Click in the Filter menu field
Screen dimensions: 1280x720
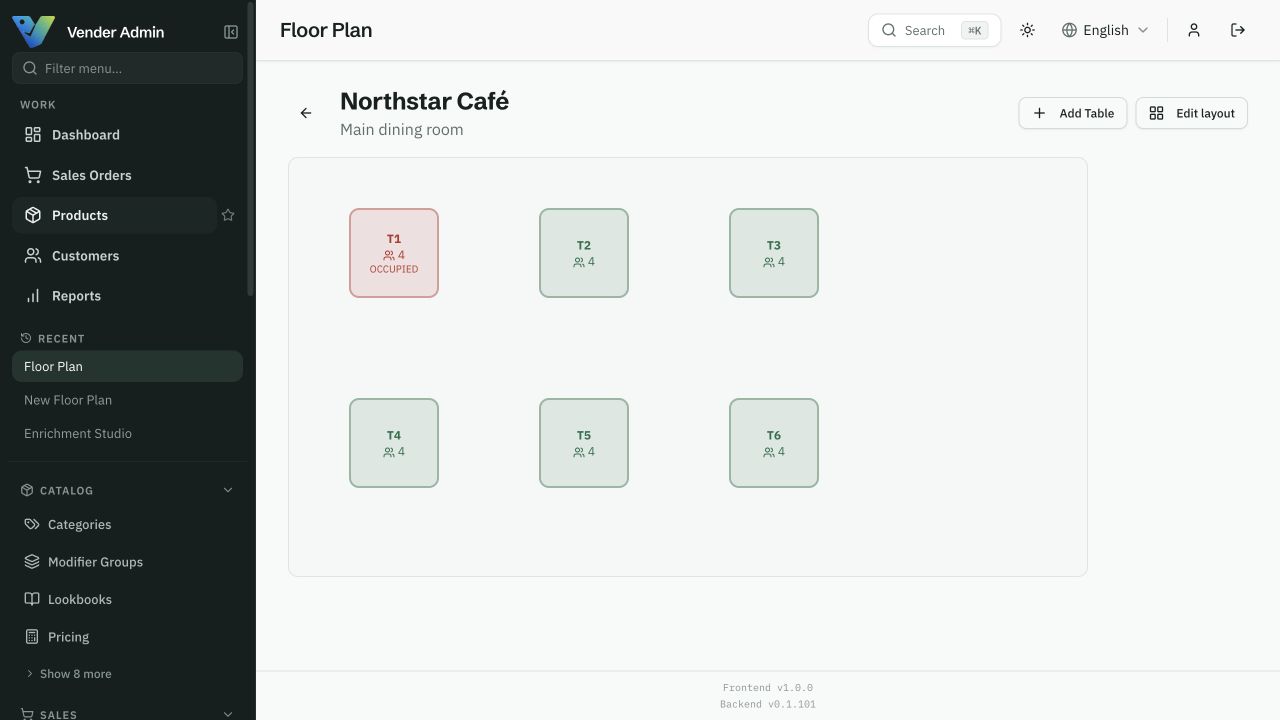click(127, 68)
